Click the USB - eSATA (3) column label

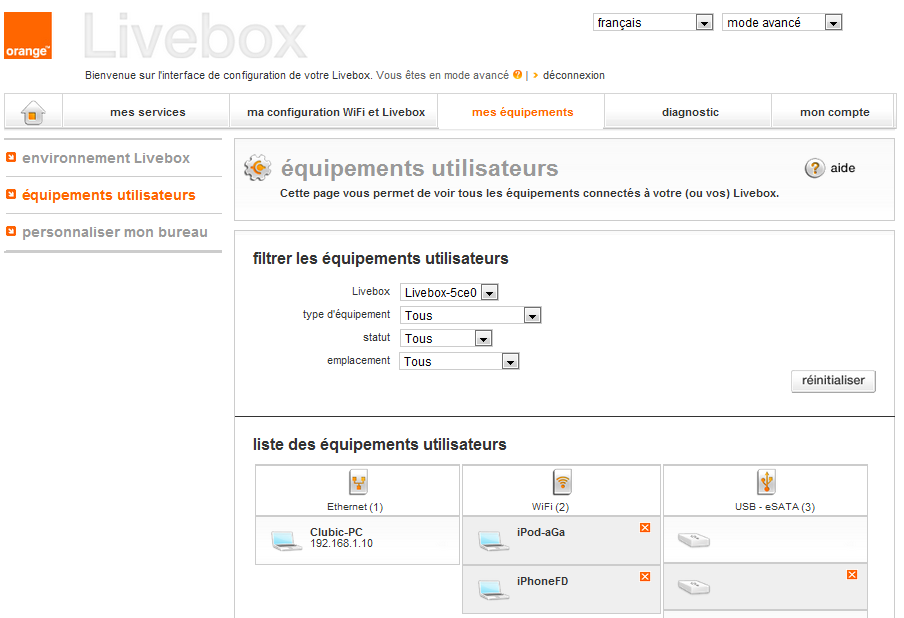775,507
